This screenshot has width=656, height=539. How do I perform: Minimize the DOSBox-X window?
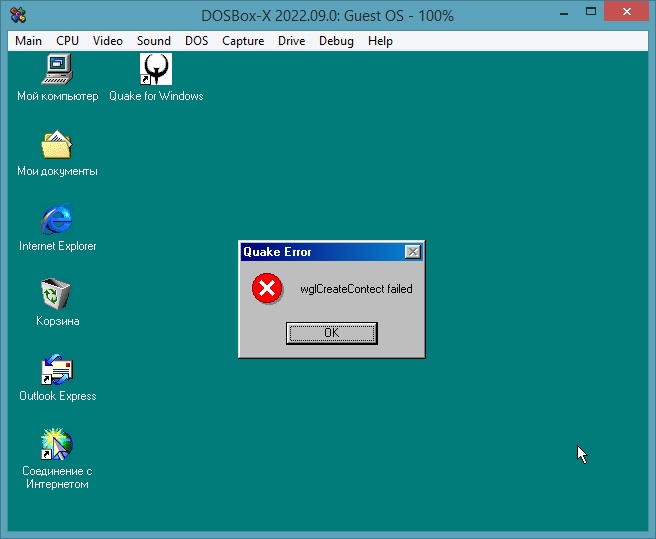(x=564, y=13)
